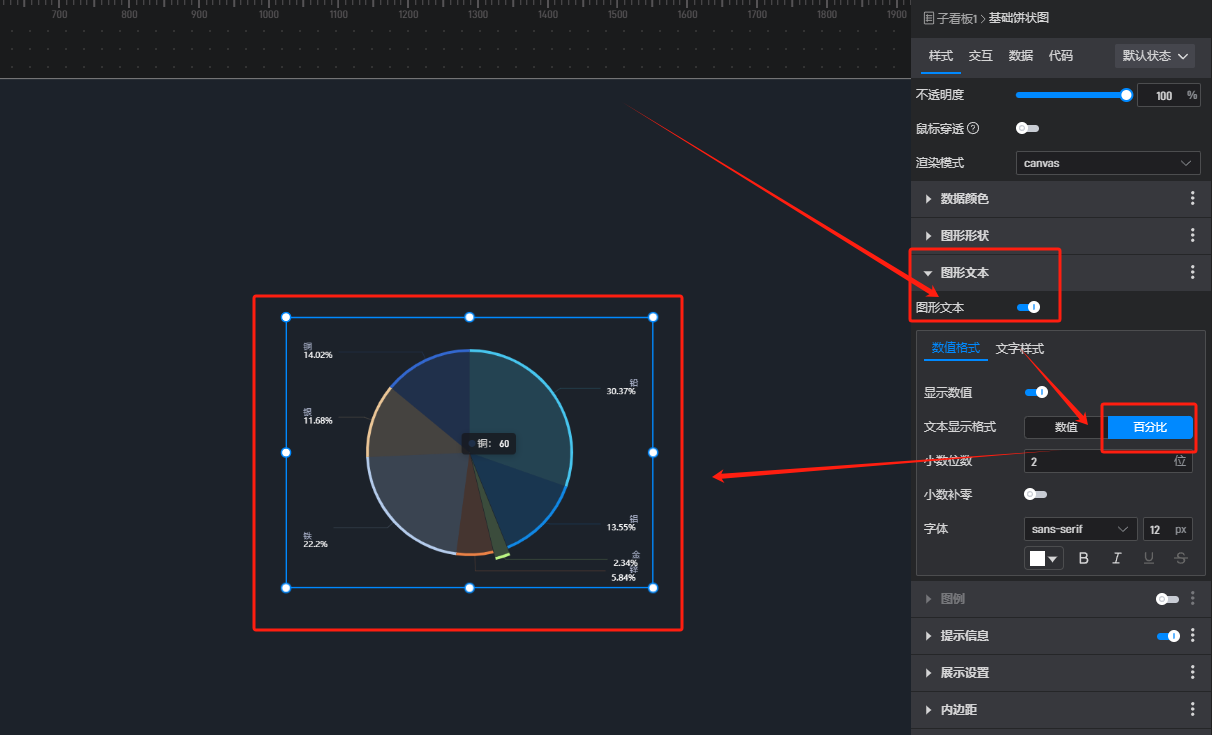Expand the 图例 section
The height and width of the screenshot is (735, 1212).
coord(928,599)
